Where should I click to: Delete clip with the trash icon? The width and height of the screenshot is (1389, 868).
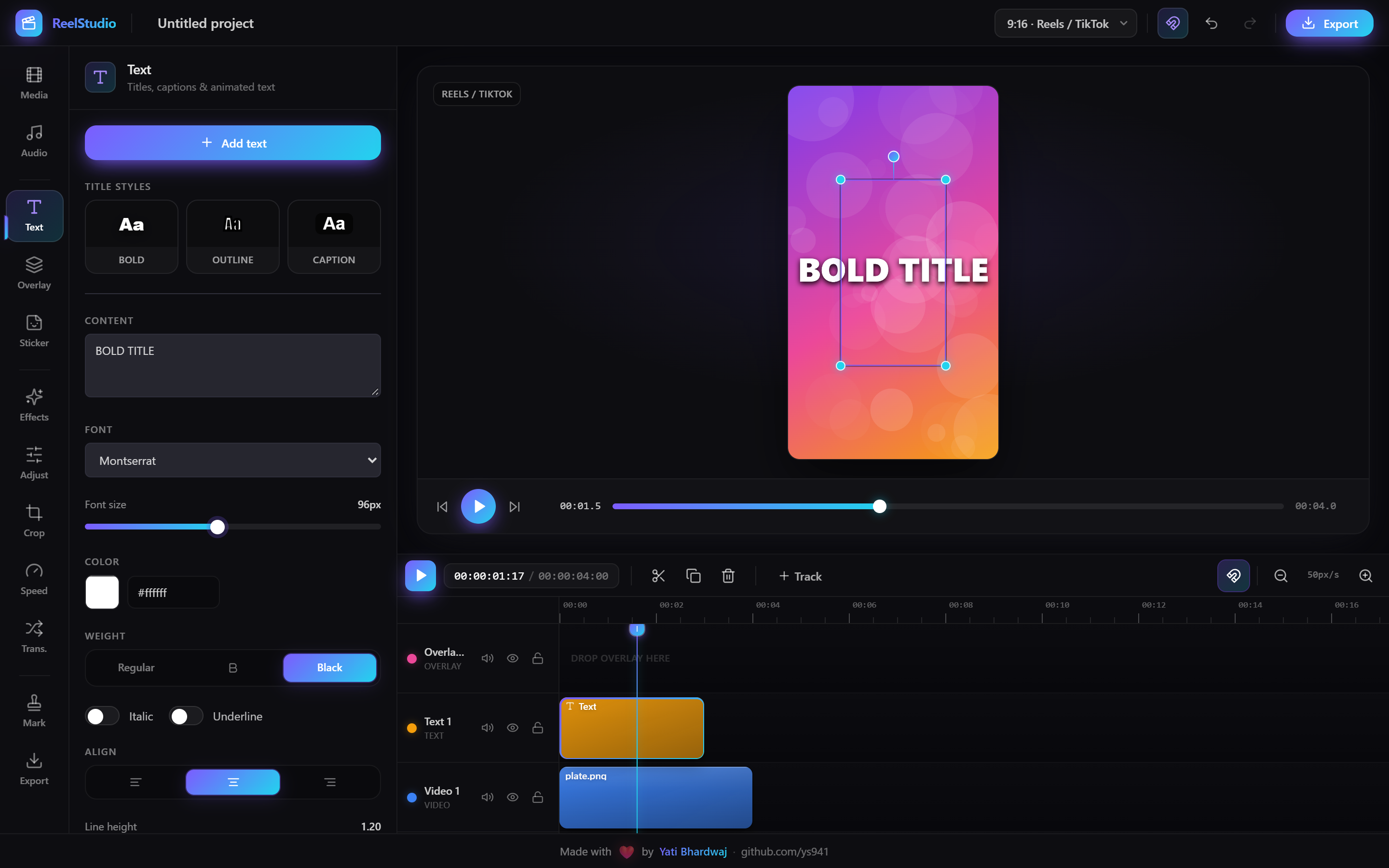point(728,576)
